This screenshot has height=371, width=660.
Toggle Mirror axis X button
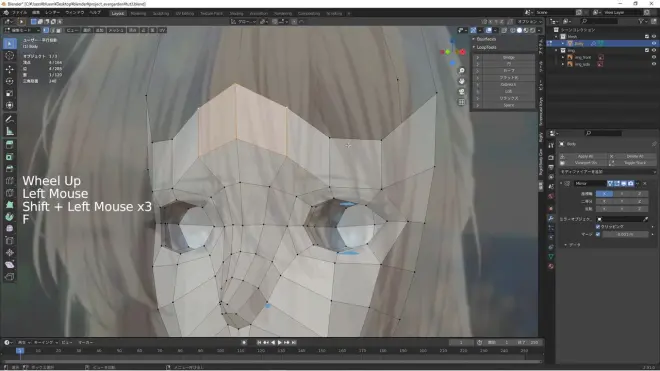604,194
